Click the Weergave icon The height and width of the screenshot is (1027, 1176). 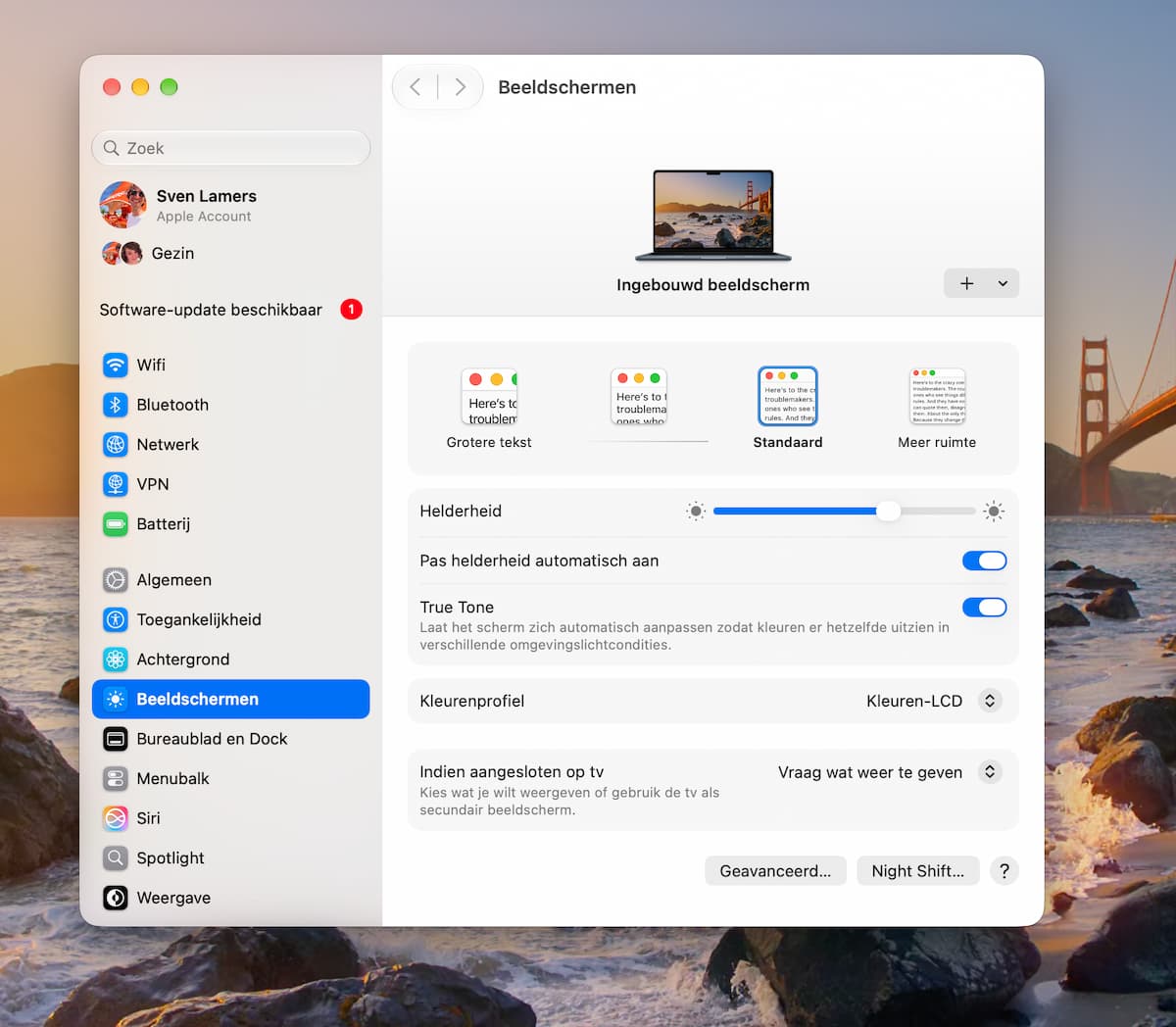[116, 898]
